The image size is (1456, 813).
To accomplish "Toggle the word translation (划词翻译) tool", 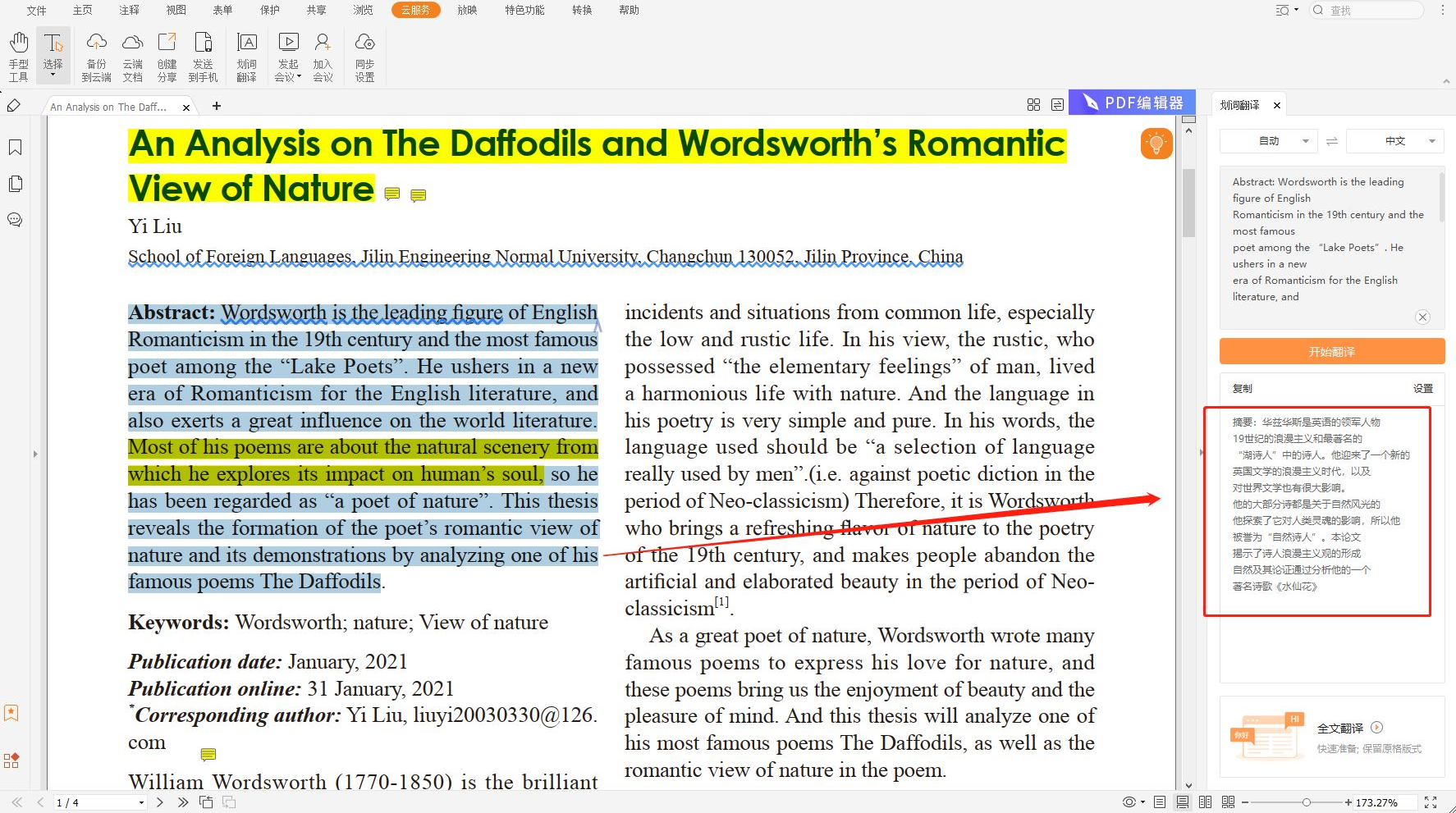I will pyautogui.click(x=246, y=56).
